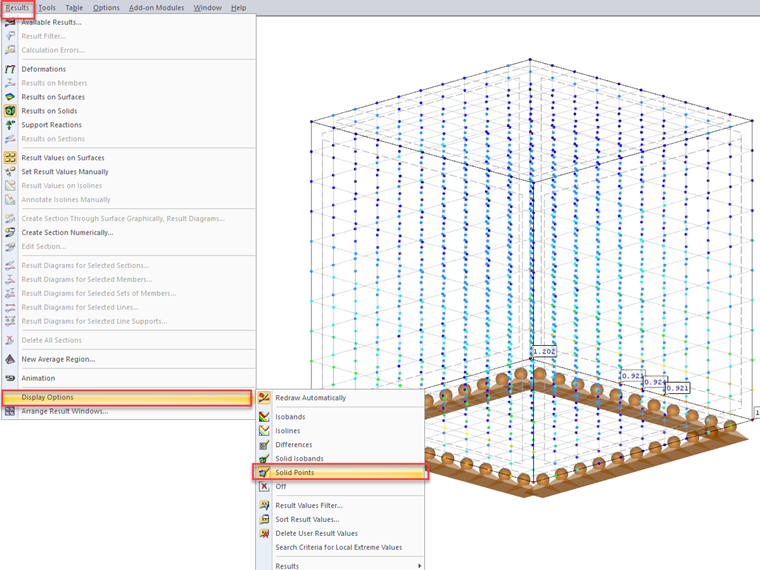Open the Tools menu
Viewport: 760px width, 570px height.
click(x=47, y=8)
